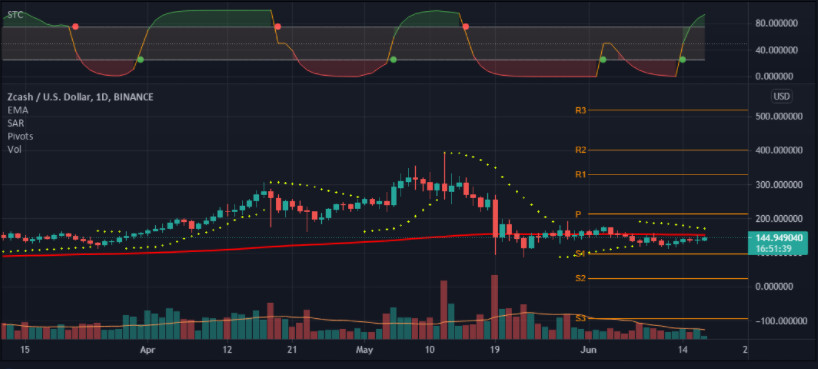Click the Apr label on time axis
This screenshot has height=369, width=818.
(149, 349)
